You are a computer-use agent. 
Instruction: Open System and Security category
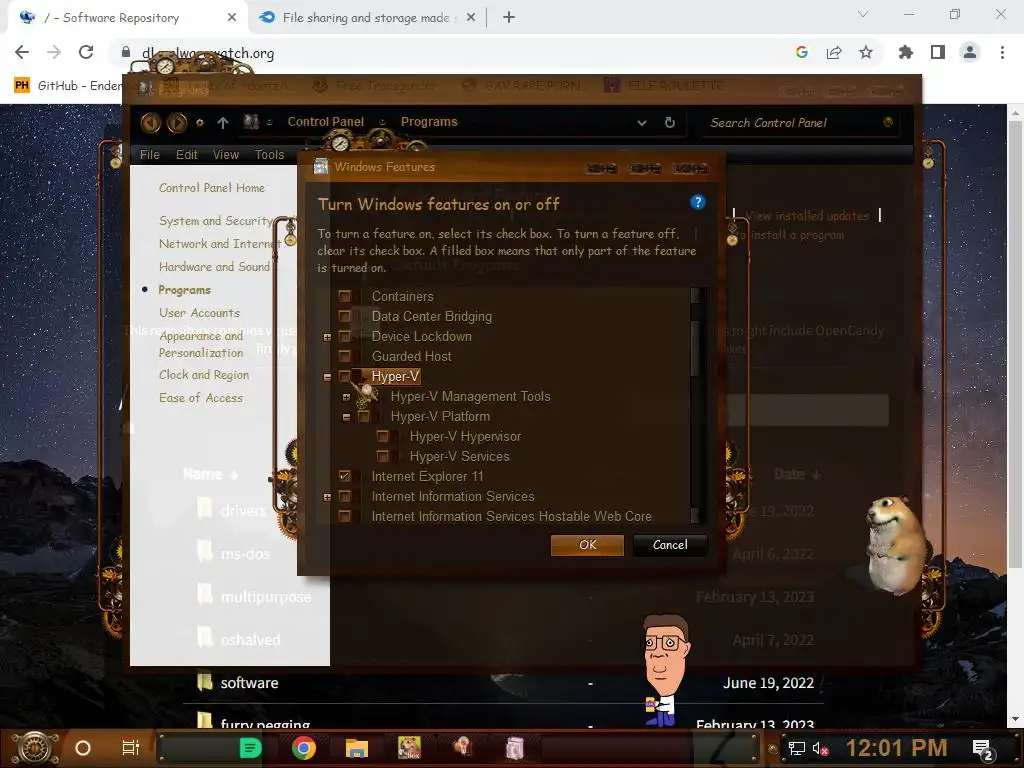click(216, 221)
